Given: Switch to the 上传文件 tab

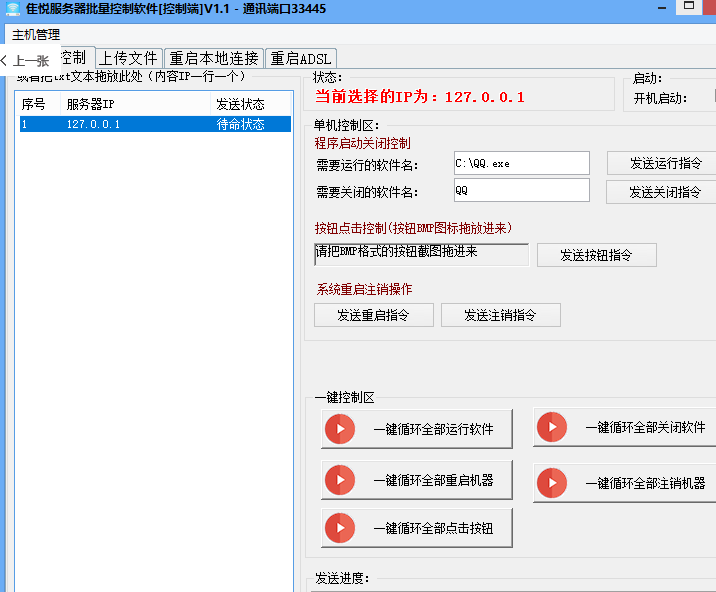Looking at the screenshot, I should [x=128, y=58].
